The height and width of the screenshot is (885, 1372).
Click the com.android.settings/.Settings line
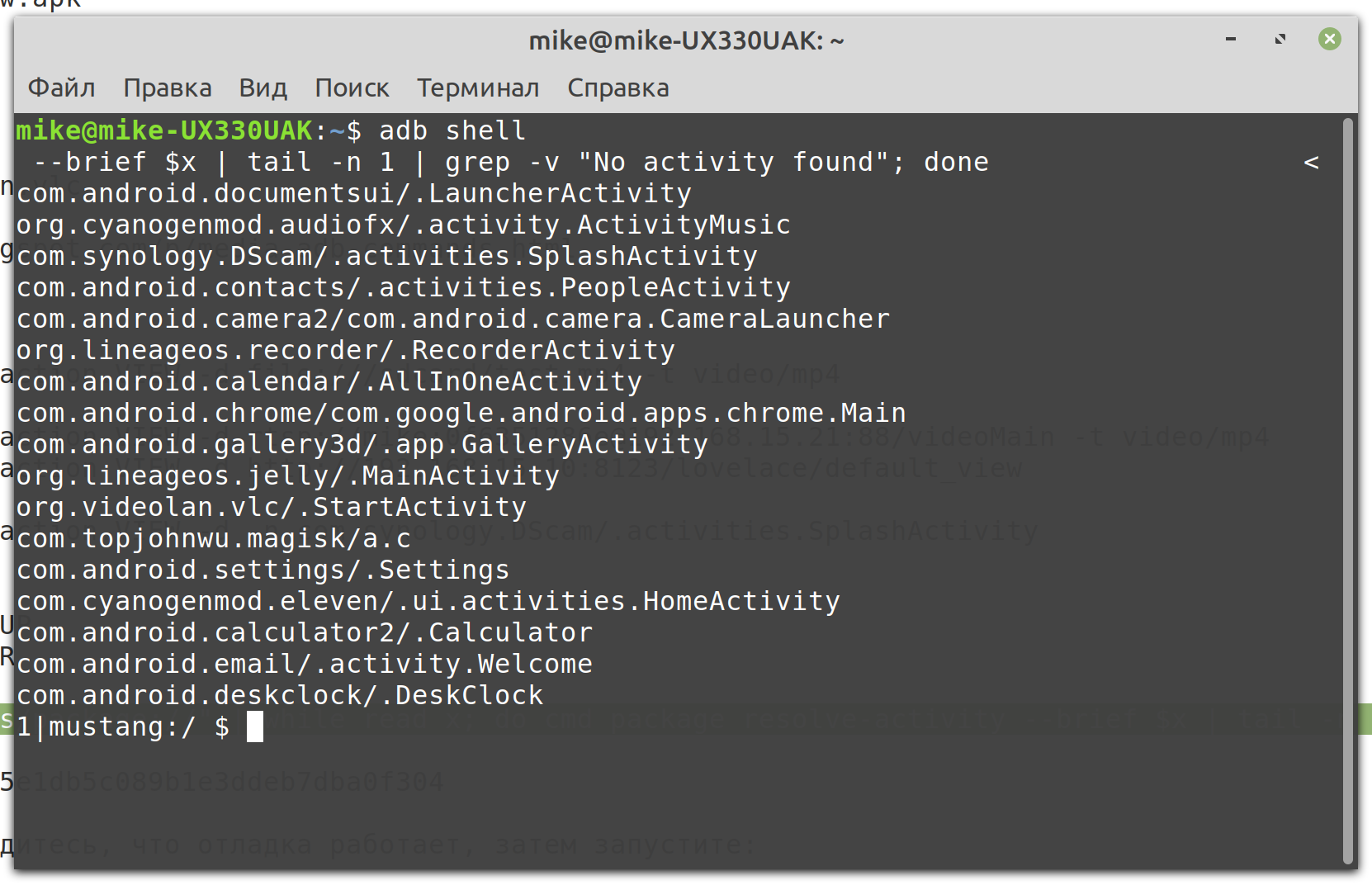(263, 570)
